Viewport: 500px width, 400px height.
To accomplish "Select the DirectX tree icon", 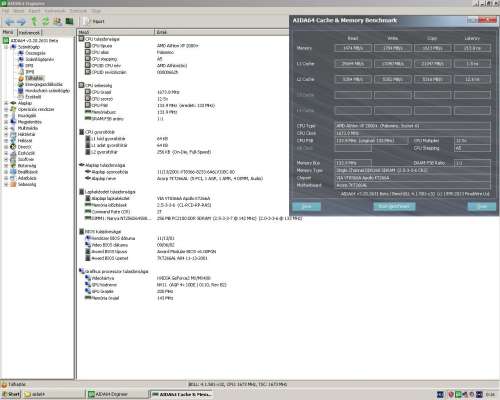I will coord(13,147).
